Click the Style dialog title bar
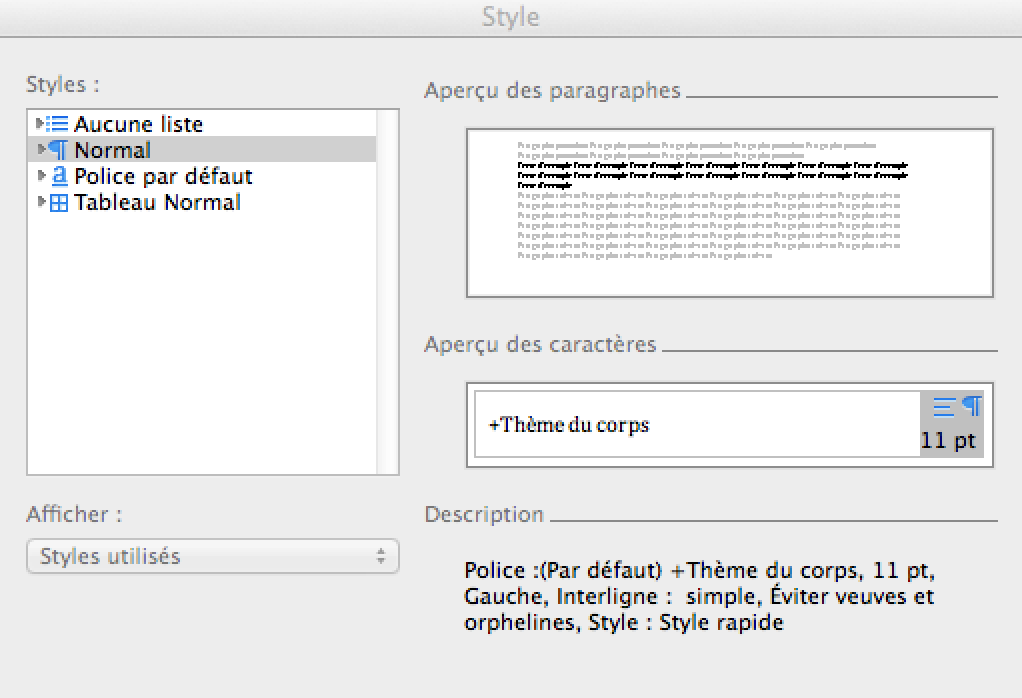The height and width of the screenshot is (698, 1022). (510, 17)
